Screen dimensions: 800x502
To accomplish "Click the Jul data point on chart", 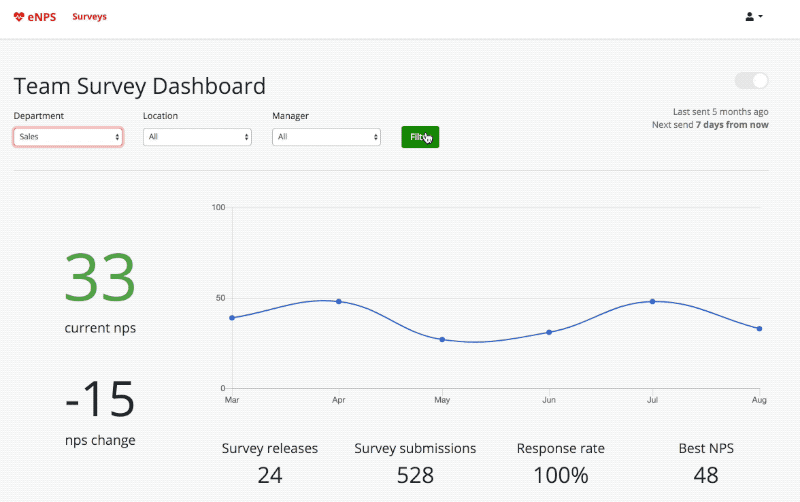I will [652, 301].
